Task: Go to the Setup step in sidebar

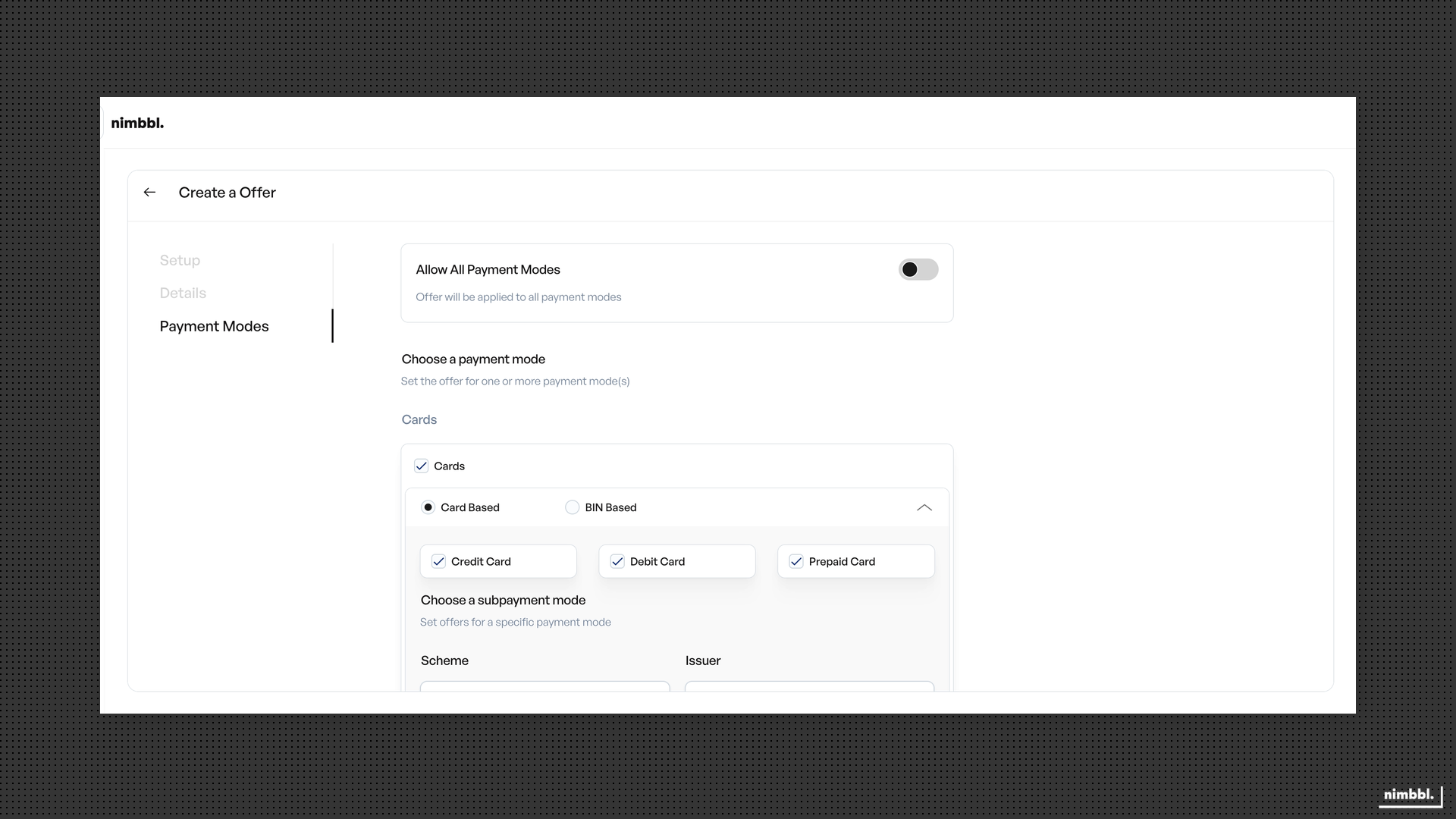Action: click(180, 260)
